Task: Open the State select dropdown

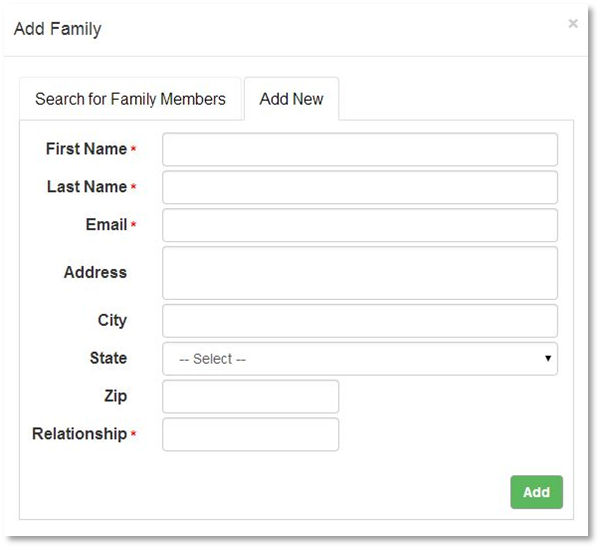Action: [359, 359]
